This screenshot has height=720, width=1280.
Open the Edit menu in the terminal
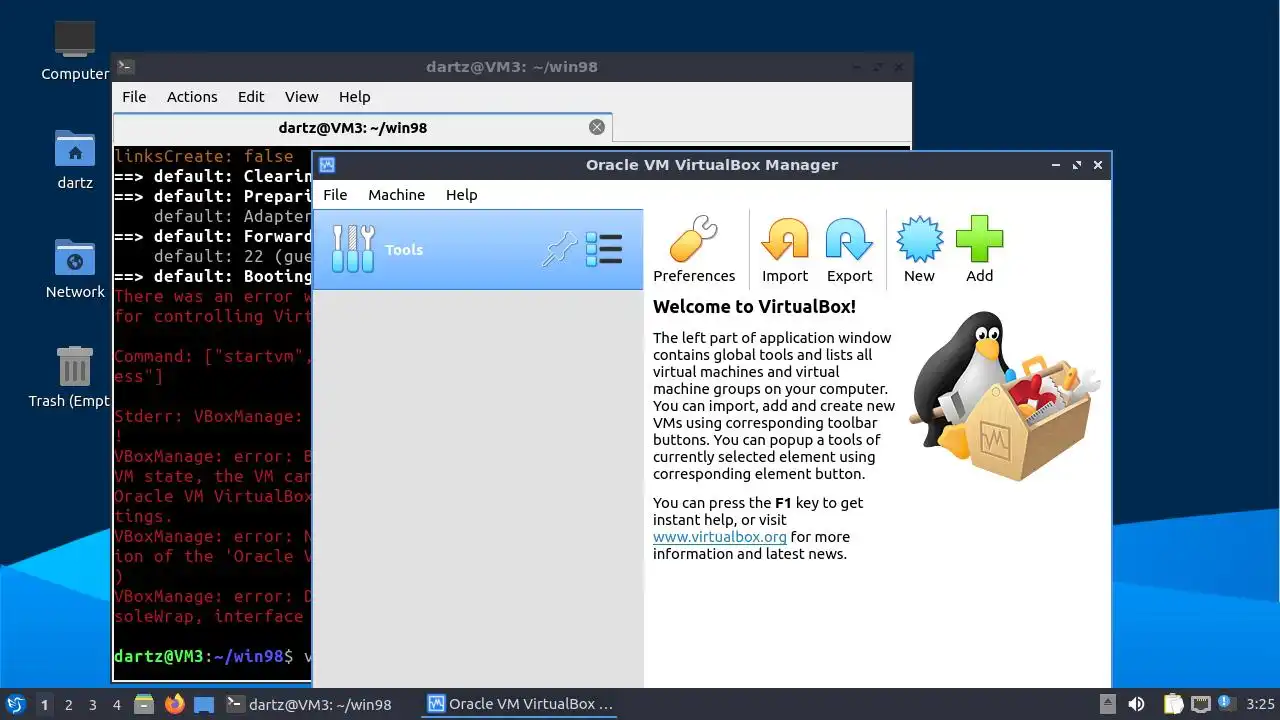click(x=251, y=97)
